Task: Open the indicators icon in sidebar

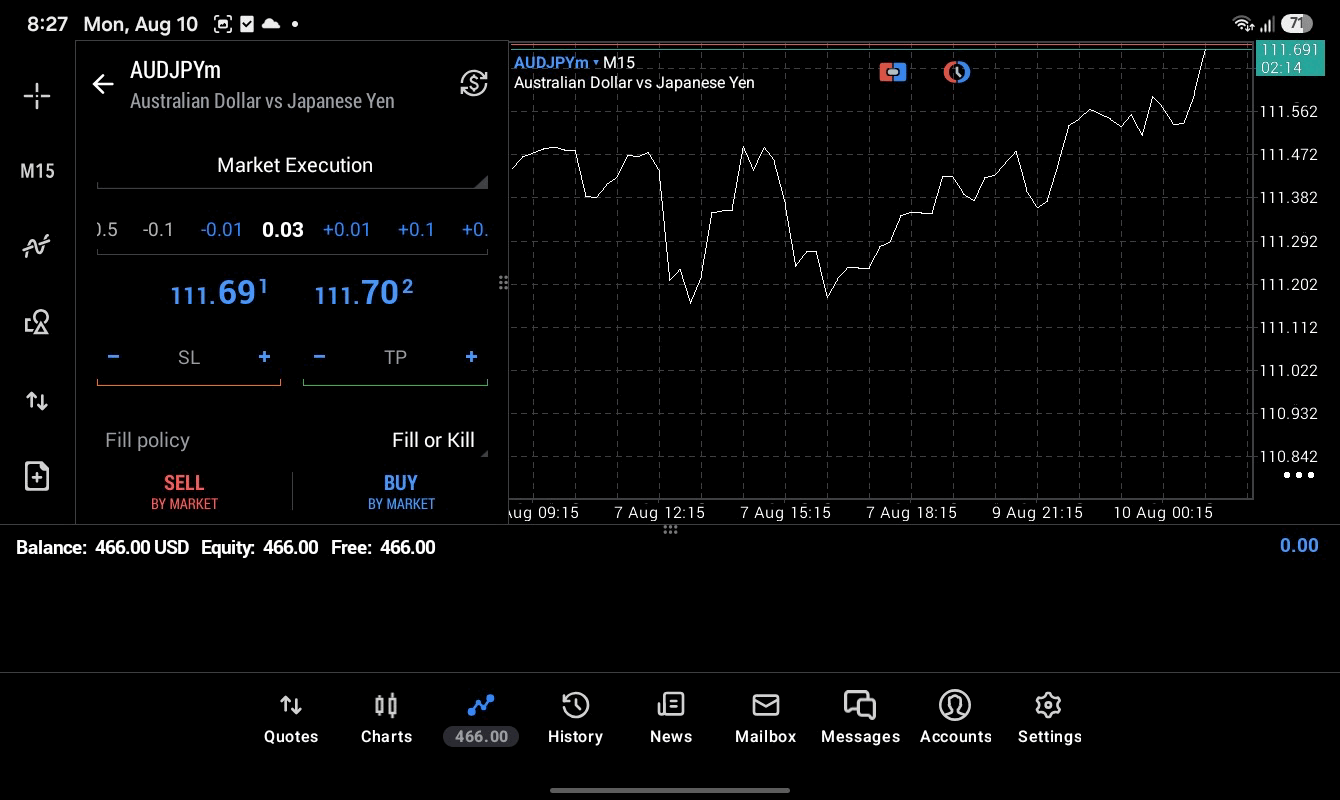Action: (37, 246)
